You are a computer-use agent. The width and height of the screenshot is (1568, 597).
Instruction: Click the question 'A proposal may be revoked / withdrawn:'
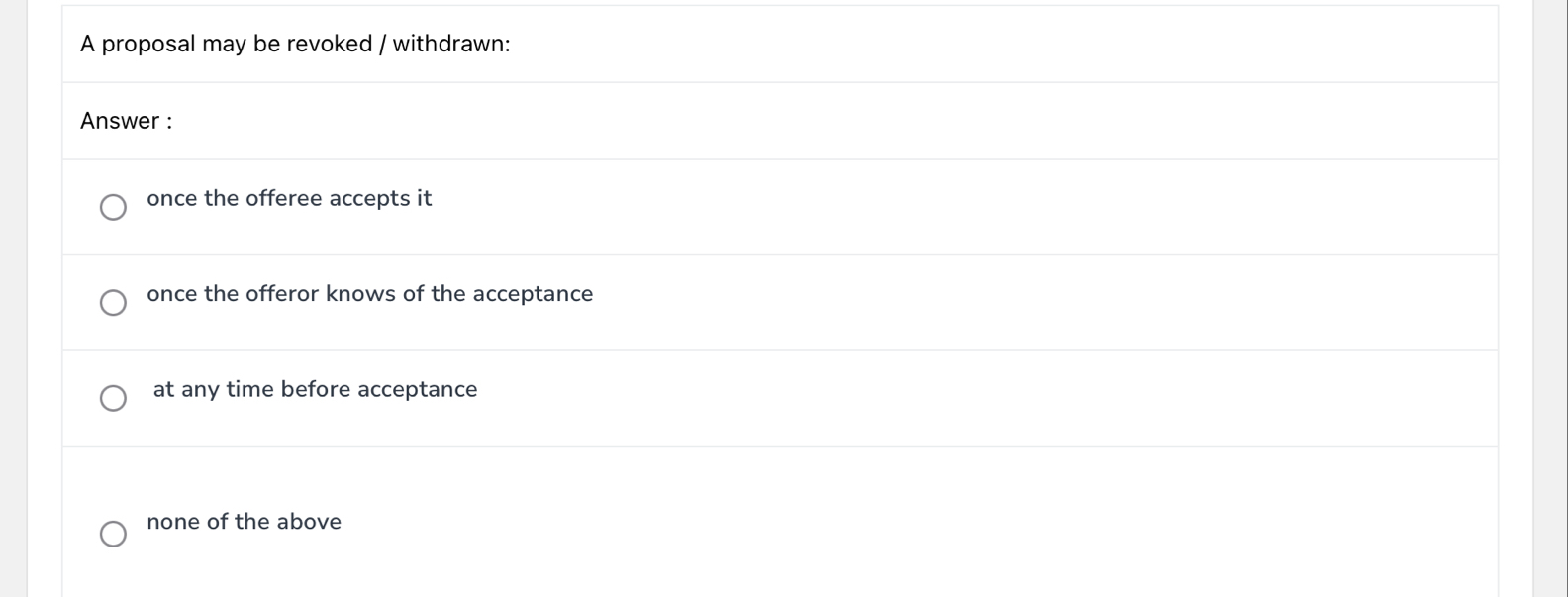tap(295, 44)
